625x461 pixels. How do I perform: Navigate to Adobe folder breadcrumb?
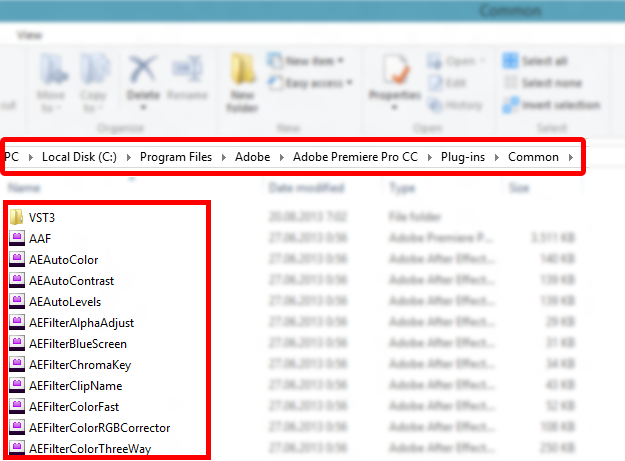[252, 157]
